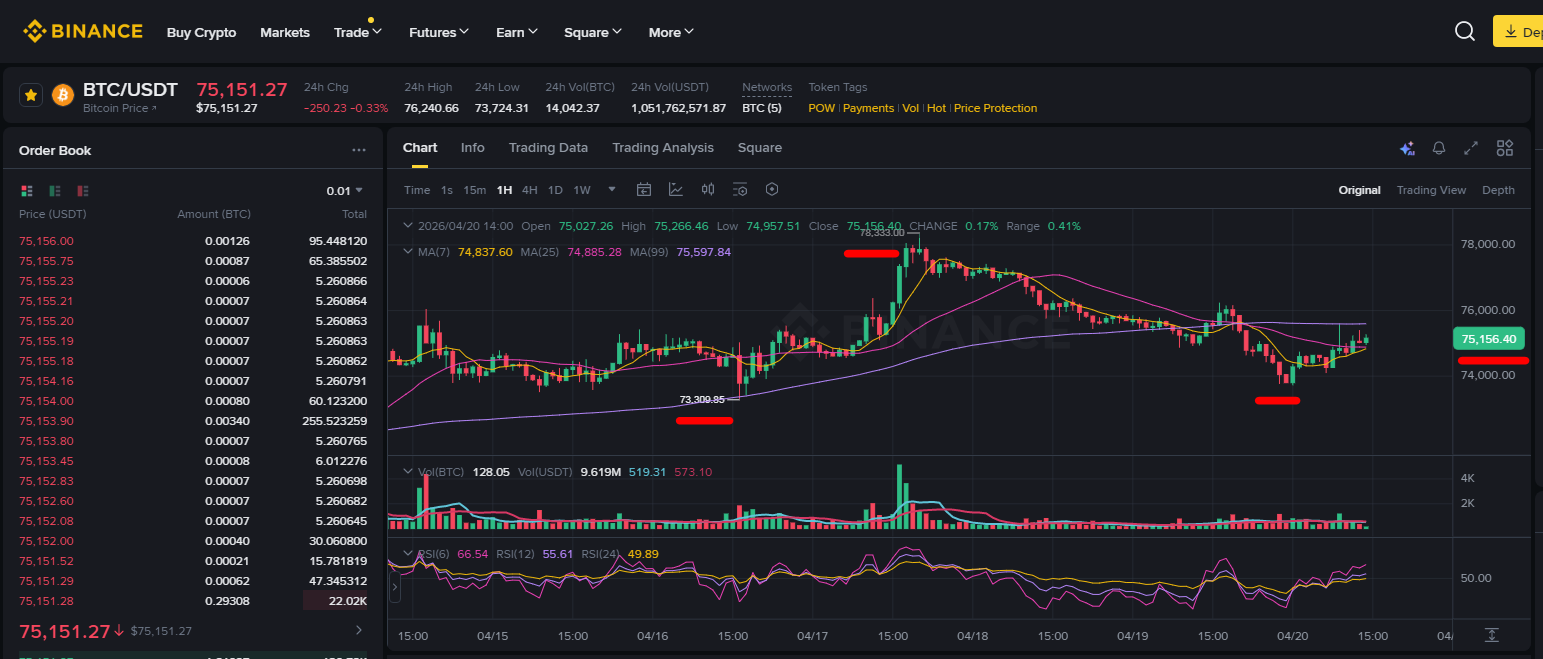Open the Trading Analysis tab

663,148
